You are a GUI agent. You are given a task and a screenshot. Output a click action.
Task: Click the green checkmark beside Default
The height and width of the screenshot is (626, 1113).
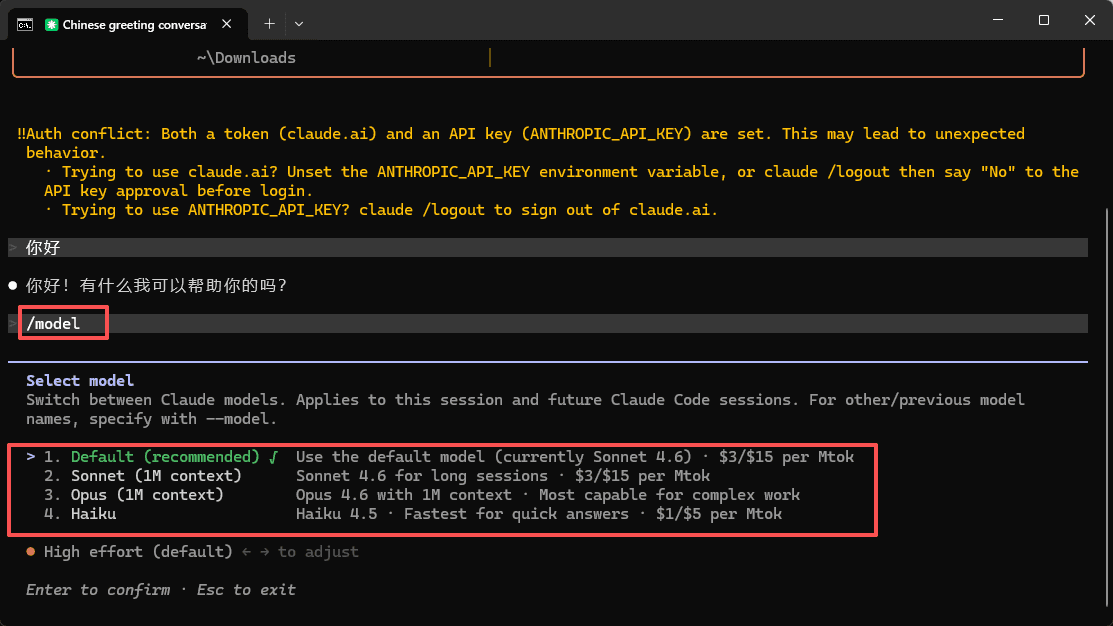[273, 457]
